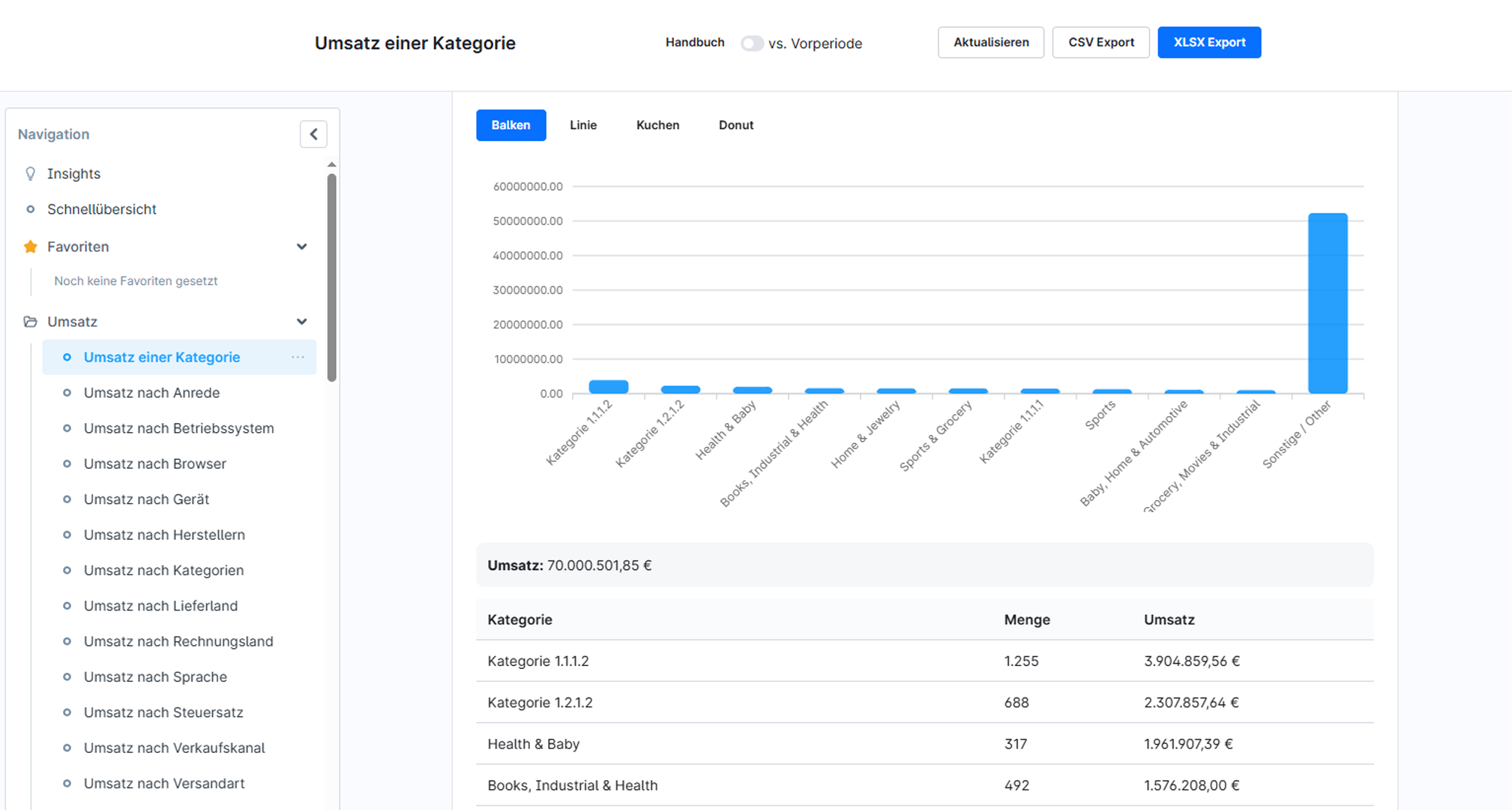Click the CSV Export button
Screen dimensions: 1512x810
click(x=1100, y=43)
